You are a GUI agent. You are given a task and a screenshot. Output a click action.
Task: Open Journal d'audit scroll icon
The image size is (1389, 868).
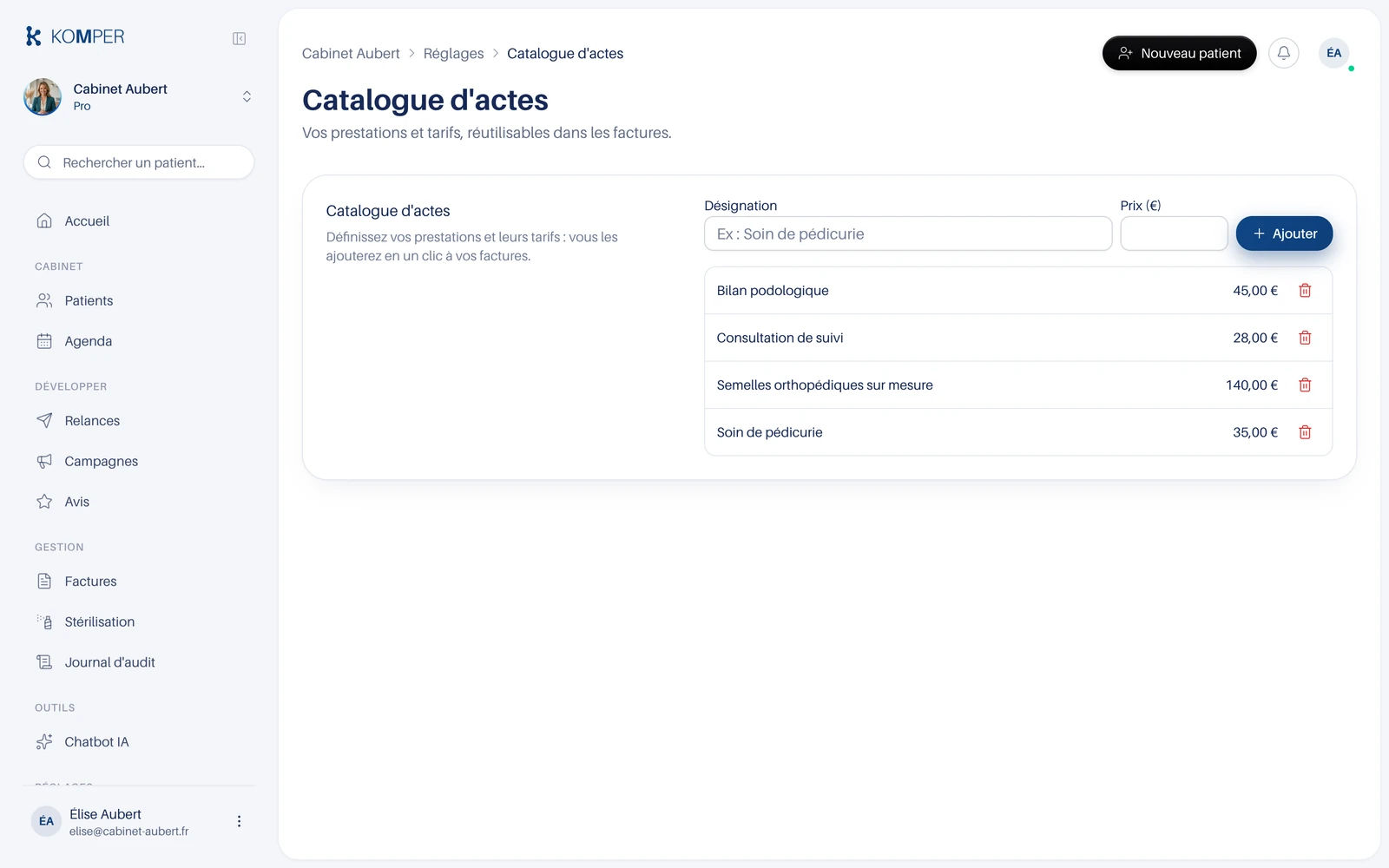tap(44, 662)
